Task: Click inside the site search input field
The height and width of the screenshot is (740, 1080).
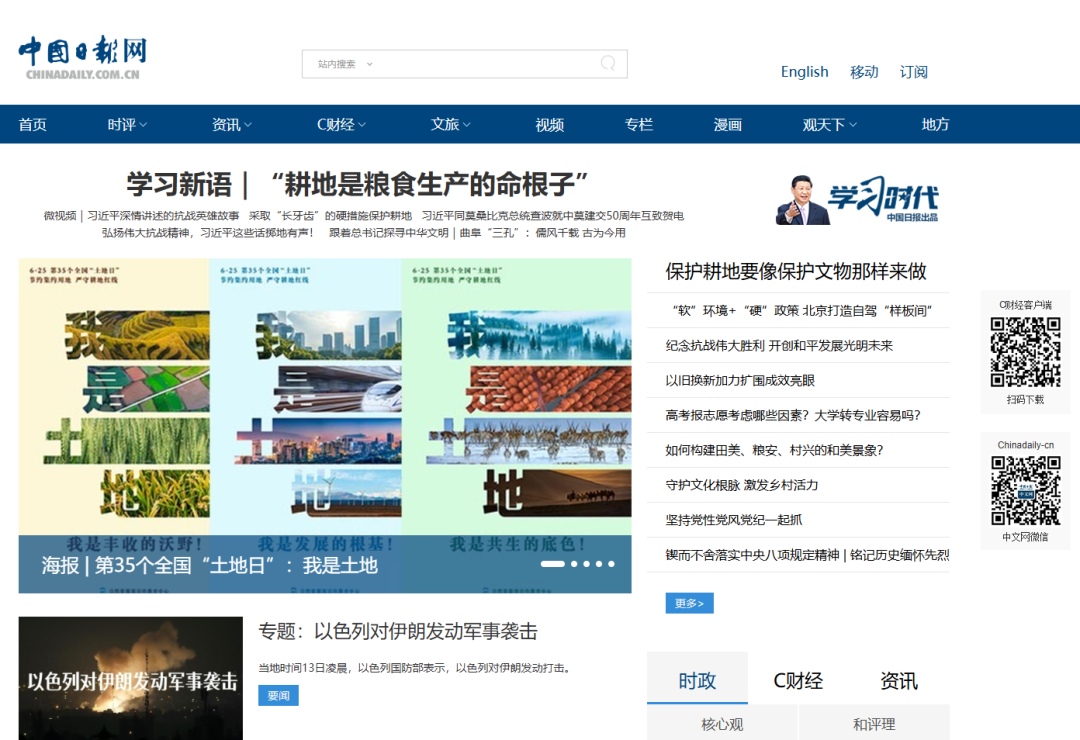Action: coord(480,64)
